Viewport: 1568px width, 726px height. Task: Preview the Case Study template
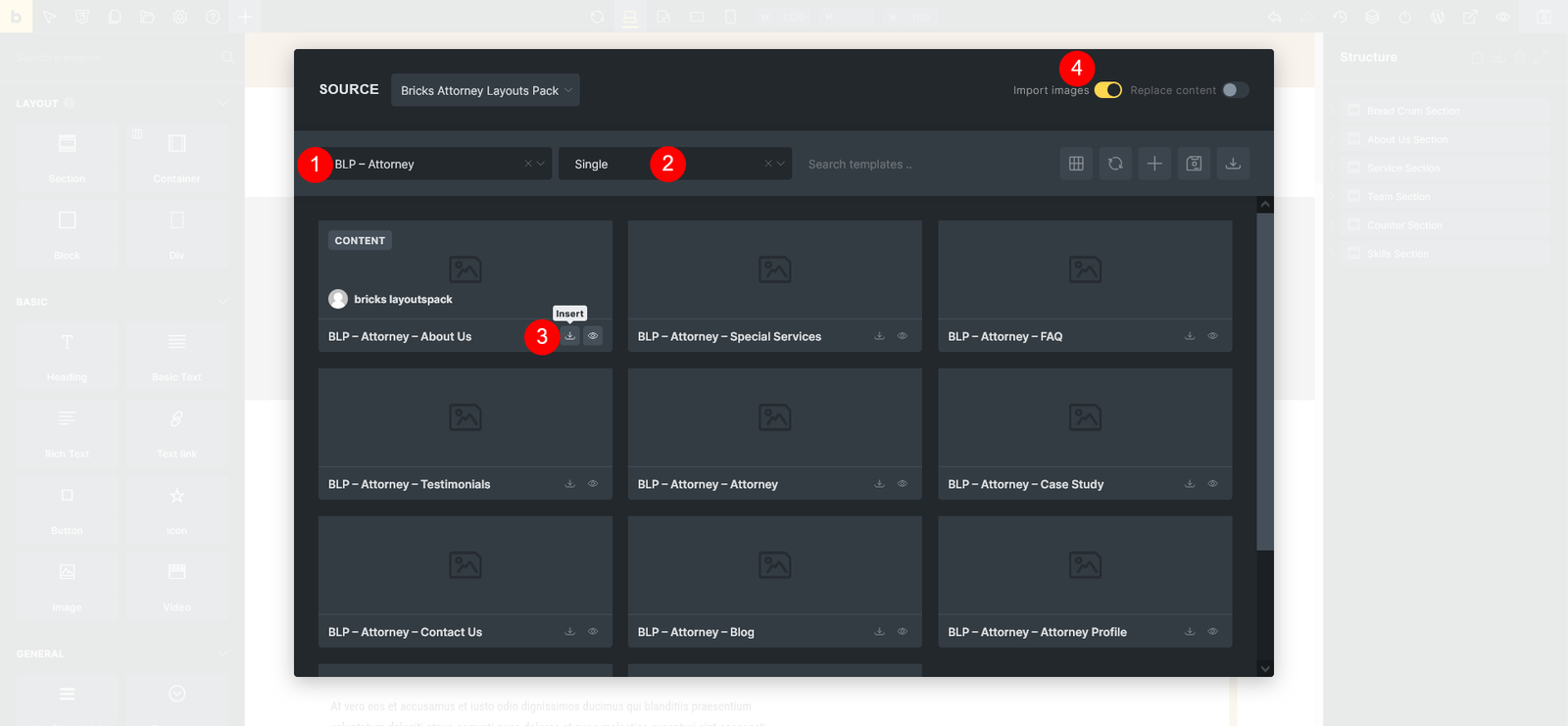pyautogui.click(x=1212, y=484)
